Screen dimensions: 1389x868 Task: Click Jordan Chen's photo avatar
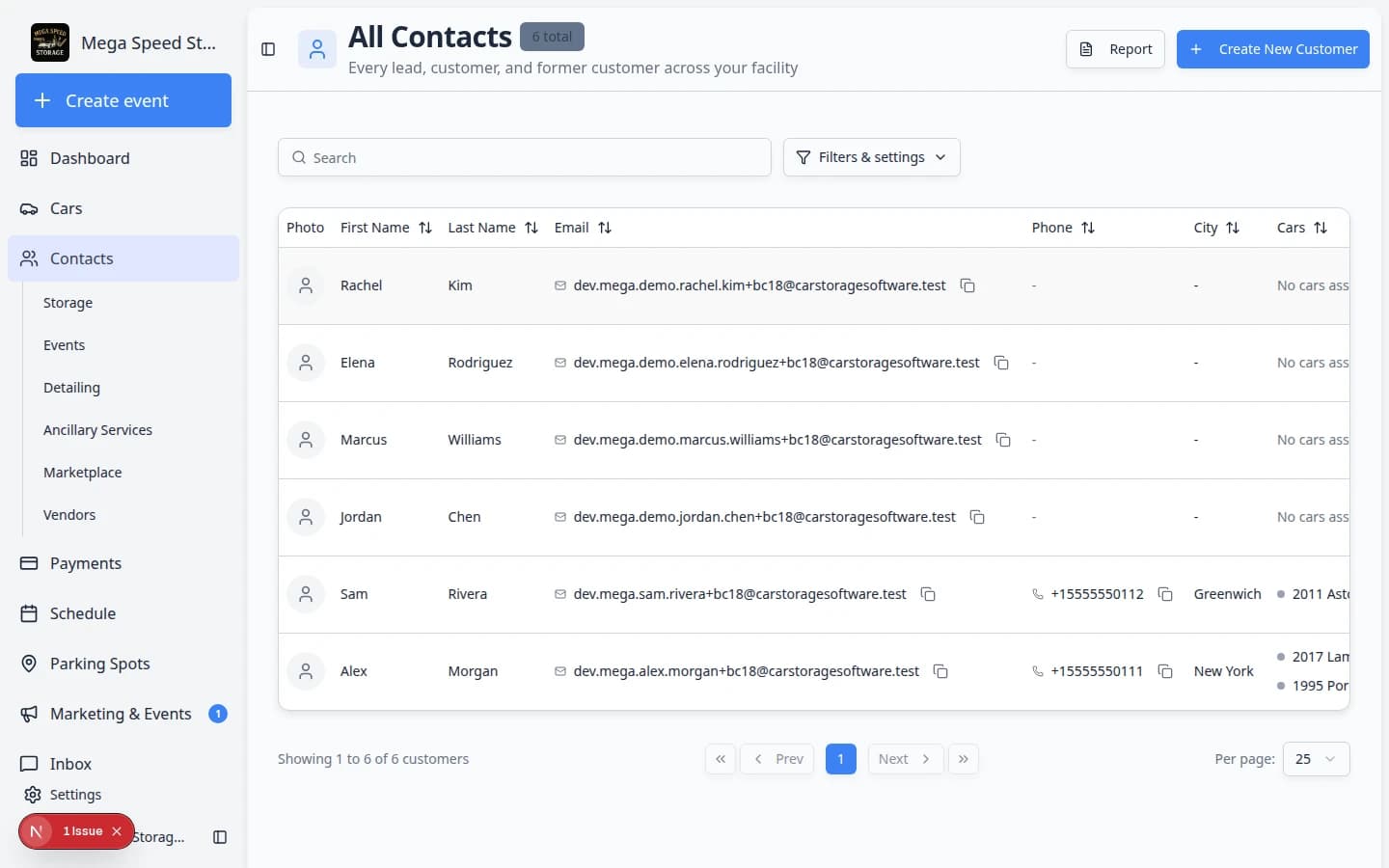(306, 517)
